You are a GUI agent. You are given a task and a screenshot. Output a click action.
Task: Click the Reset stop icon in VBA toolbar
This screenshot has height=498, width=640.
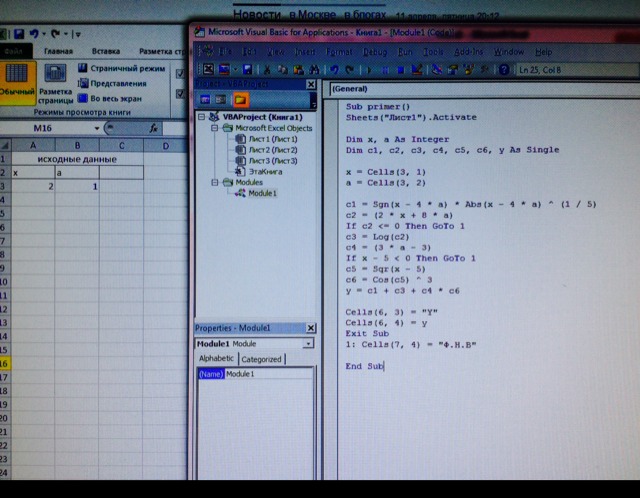coord(400,70)
